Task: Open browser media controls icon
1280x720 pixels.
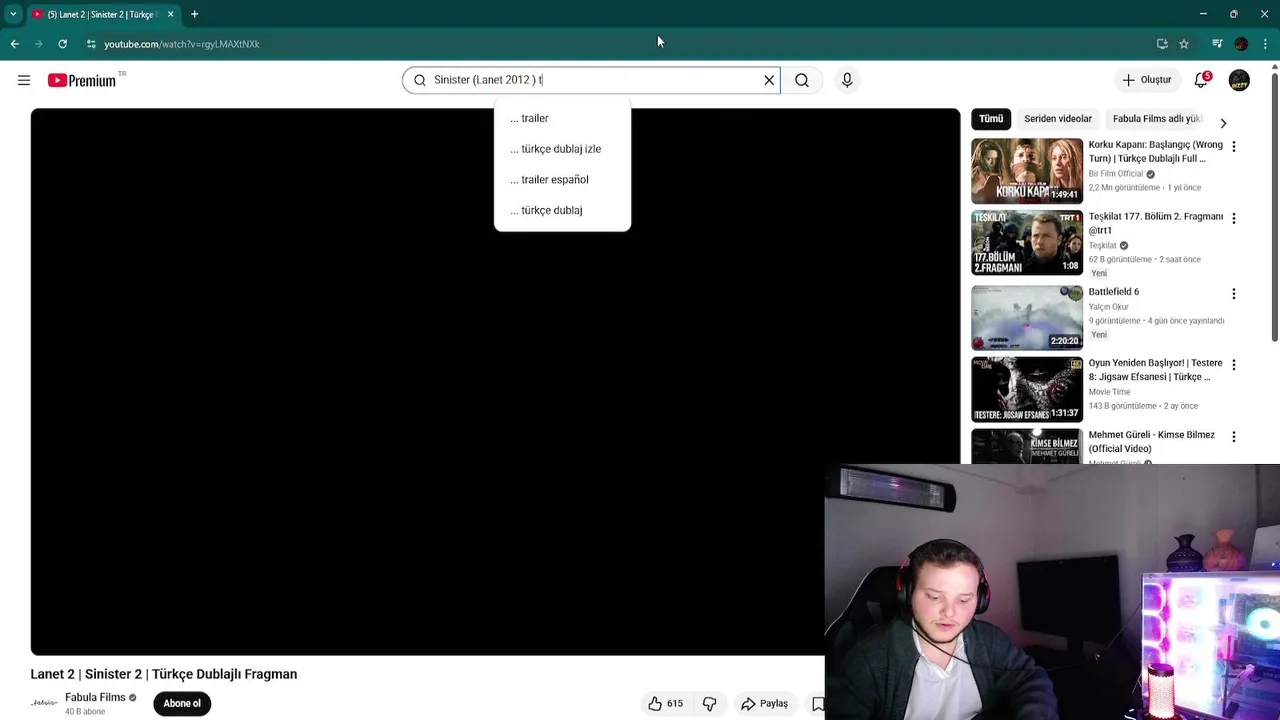Action: pyautogui.click(x=1217, y=44)
